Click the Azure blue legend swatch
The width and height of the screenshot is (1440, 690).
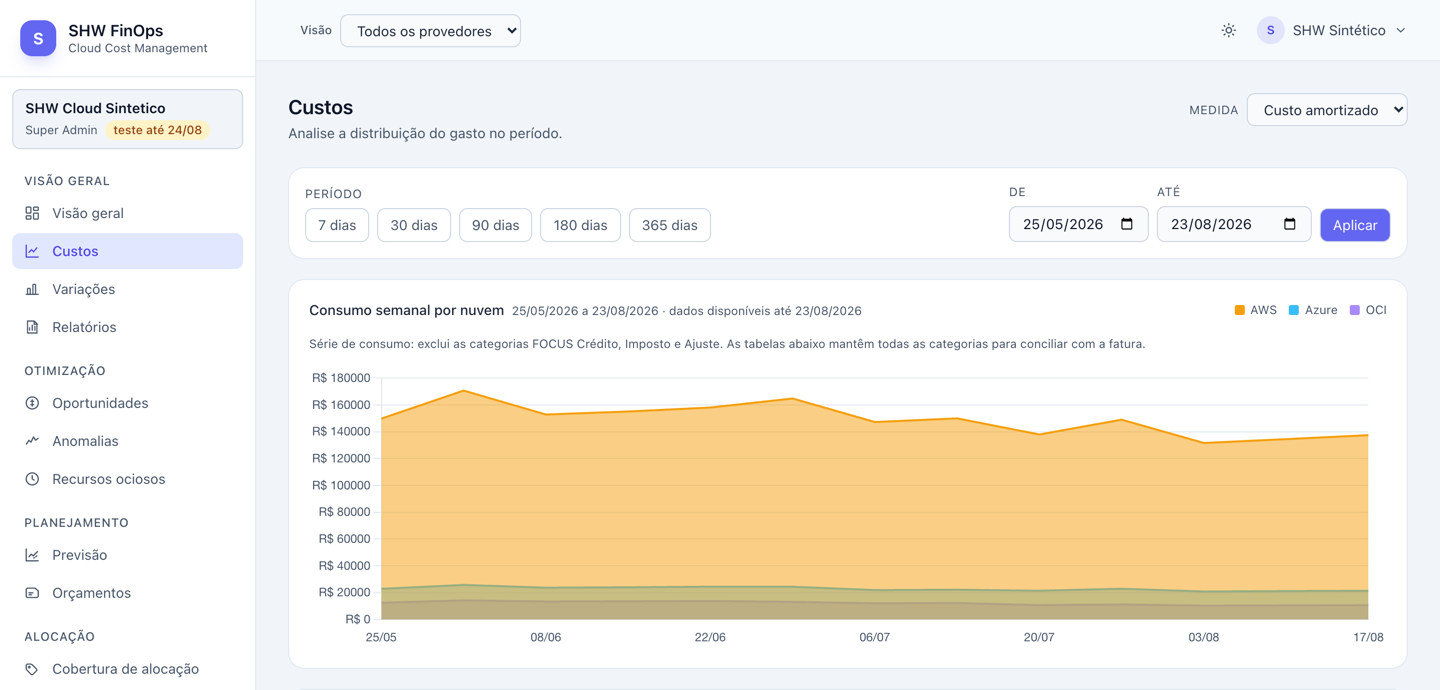pos(1294,310)
